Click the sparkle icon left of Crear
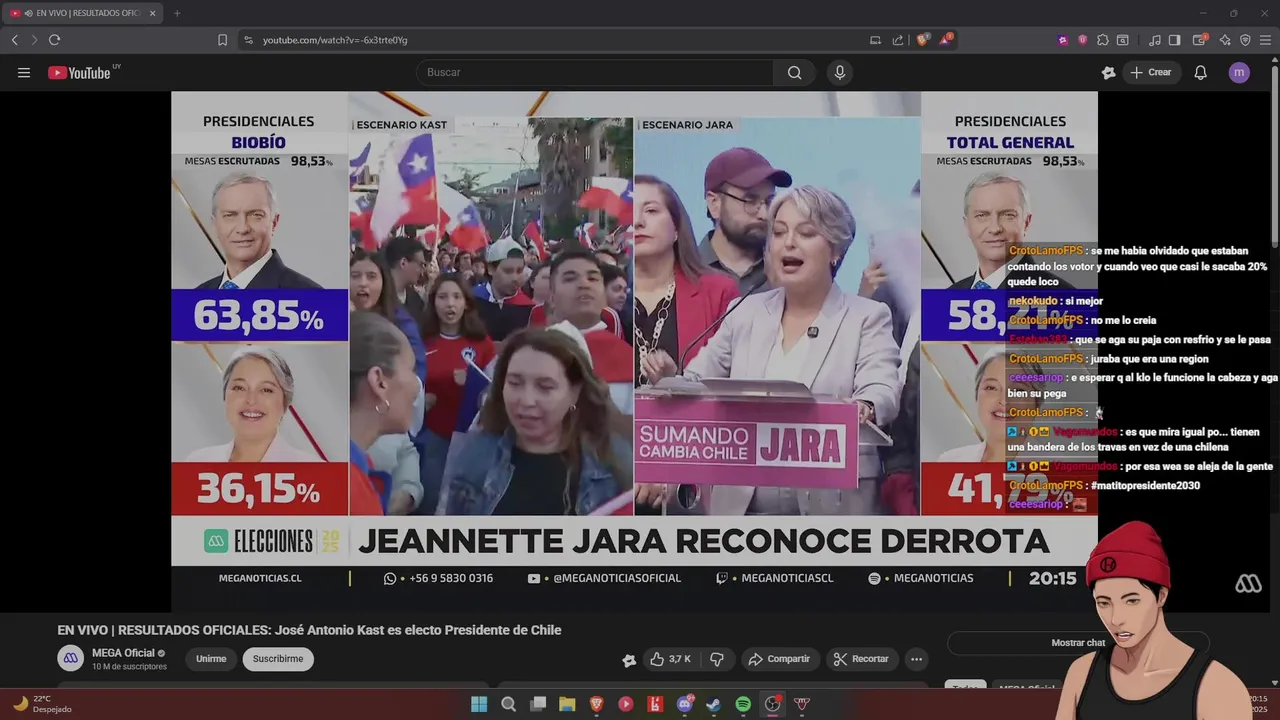The width and height of the screenshot is (1280, 720). point(1108,72)
